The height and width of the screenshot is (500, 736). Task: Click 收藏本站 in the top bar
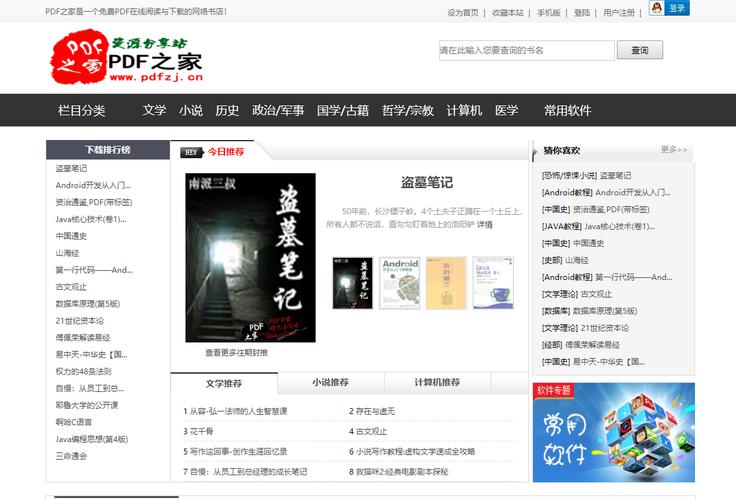[x=507, y=13]
